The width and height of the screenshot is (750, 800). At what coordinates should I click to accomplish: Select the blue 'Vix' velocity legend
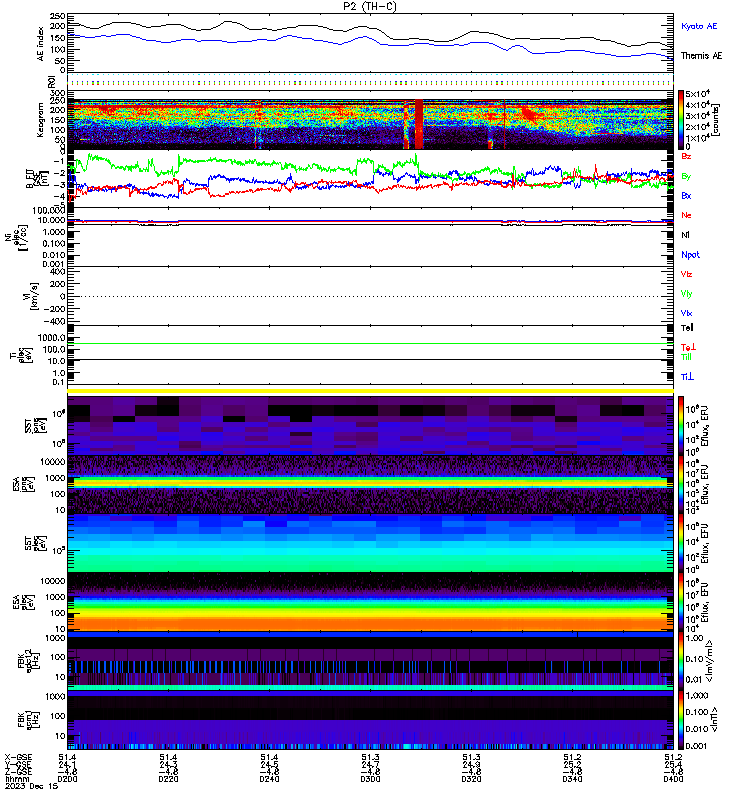pos(686,313)
